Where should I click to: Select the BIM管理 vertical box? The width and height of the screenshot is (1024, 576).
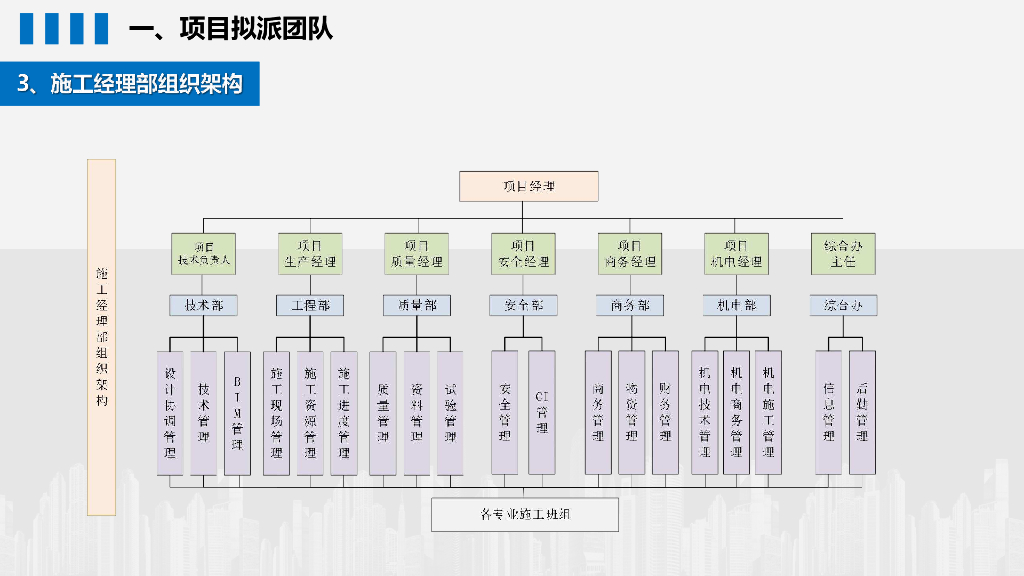[237, 413]
